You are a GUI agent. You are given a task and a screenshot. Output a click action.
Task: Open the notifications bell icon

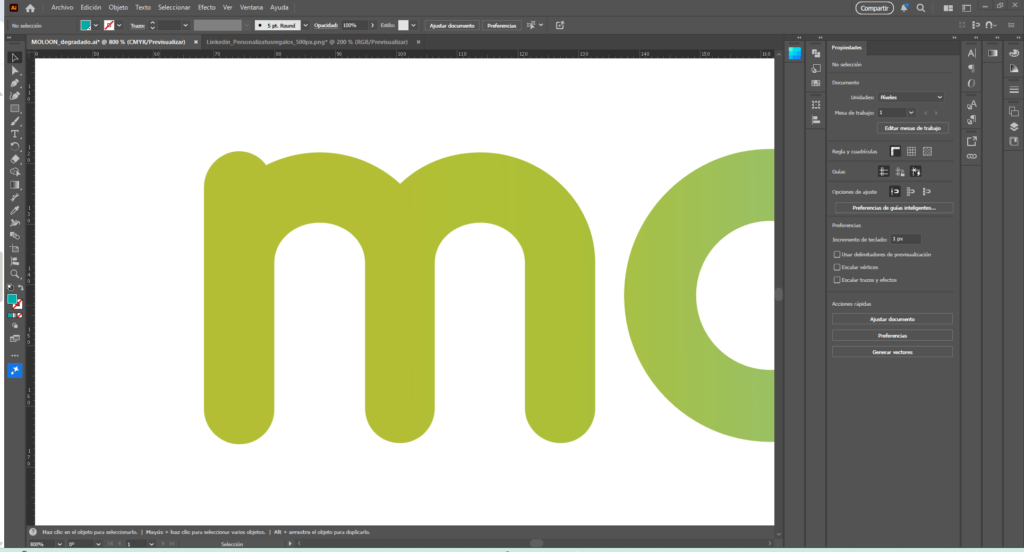tap(904, 8)
